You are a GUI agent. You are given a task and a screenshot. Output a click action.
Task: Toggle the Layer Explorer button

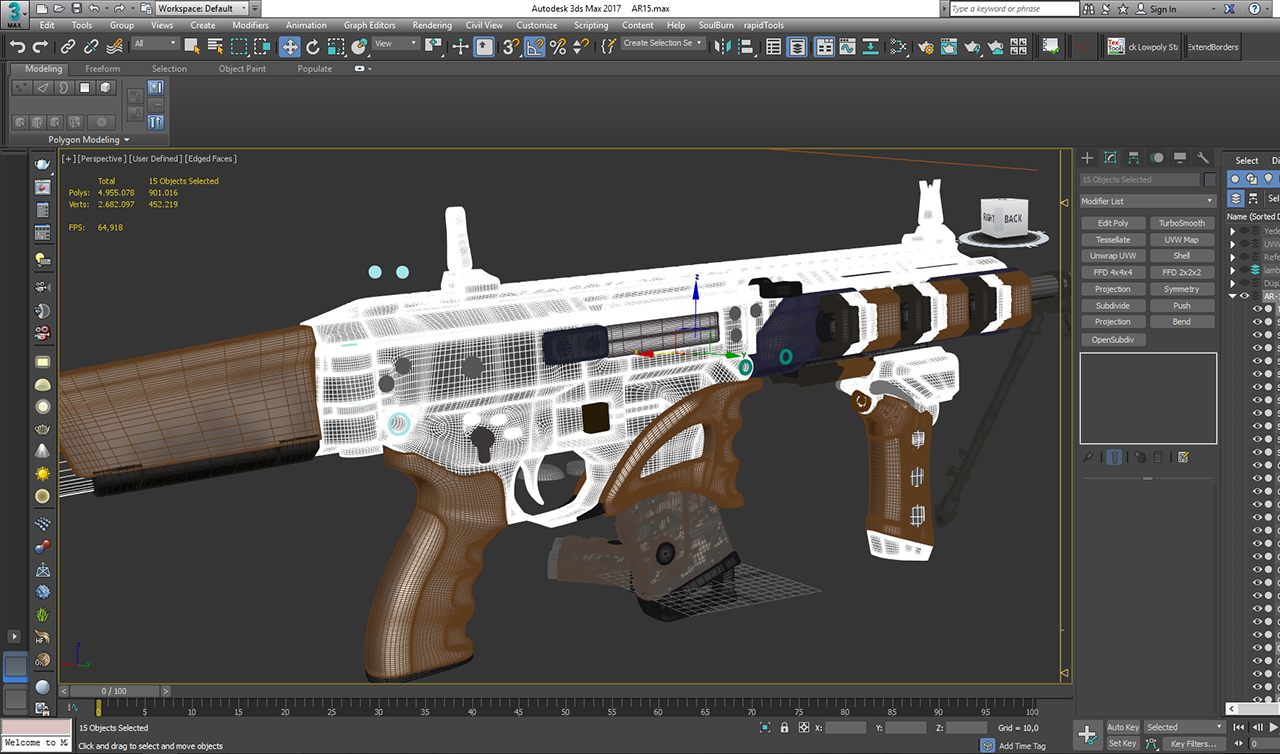(x=797, y=46)
